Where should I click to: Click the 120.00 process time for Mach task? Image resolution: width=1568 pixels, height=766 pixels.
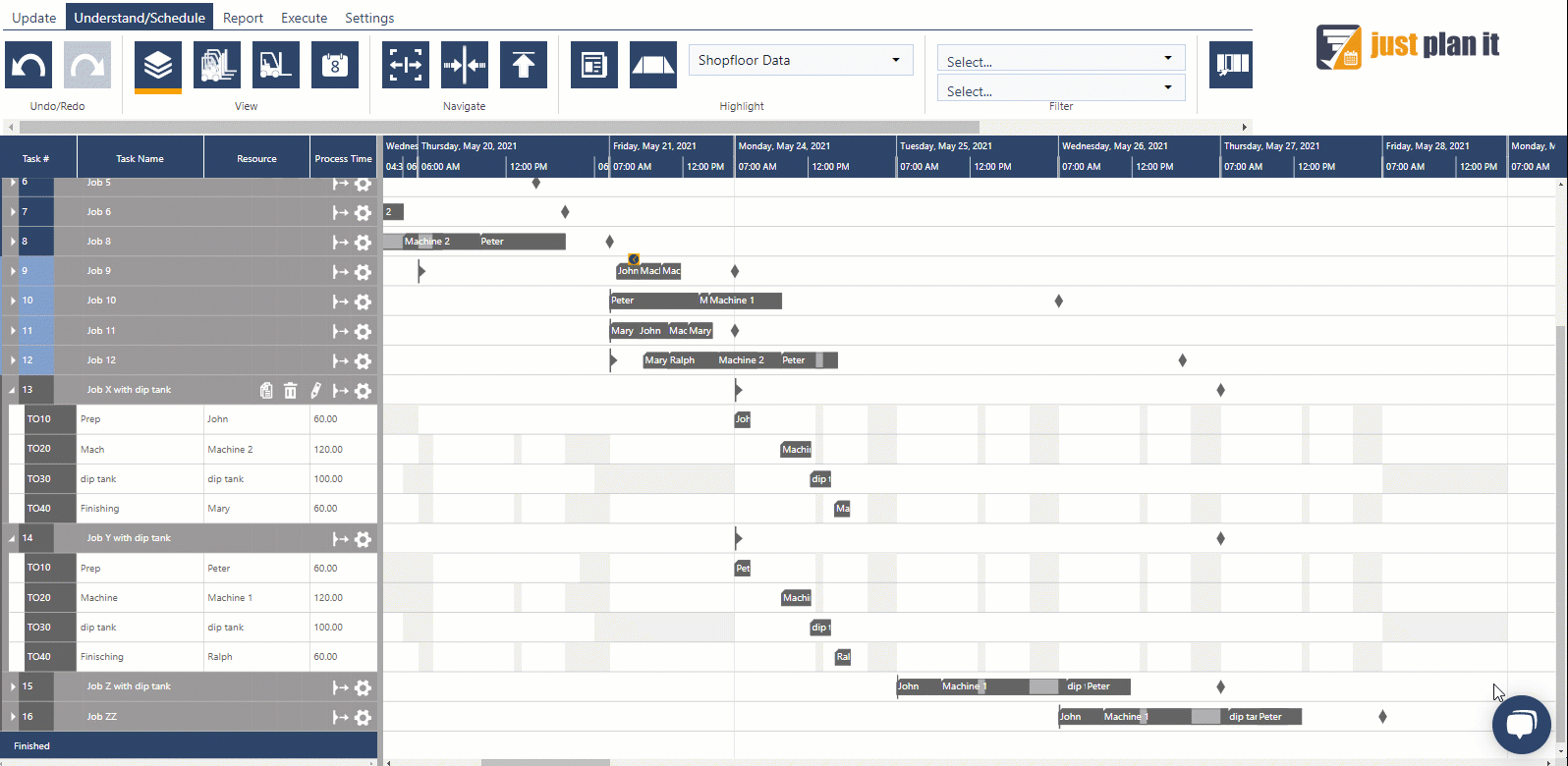pyautogui.click(x=343, y=450)
